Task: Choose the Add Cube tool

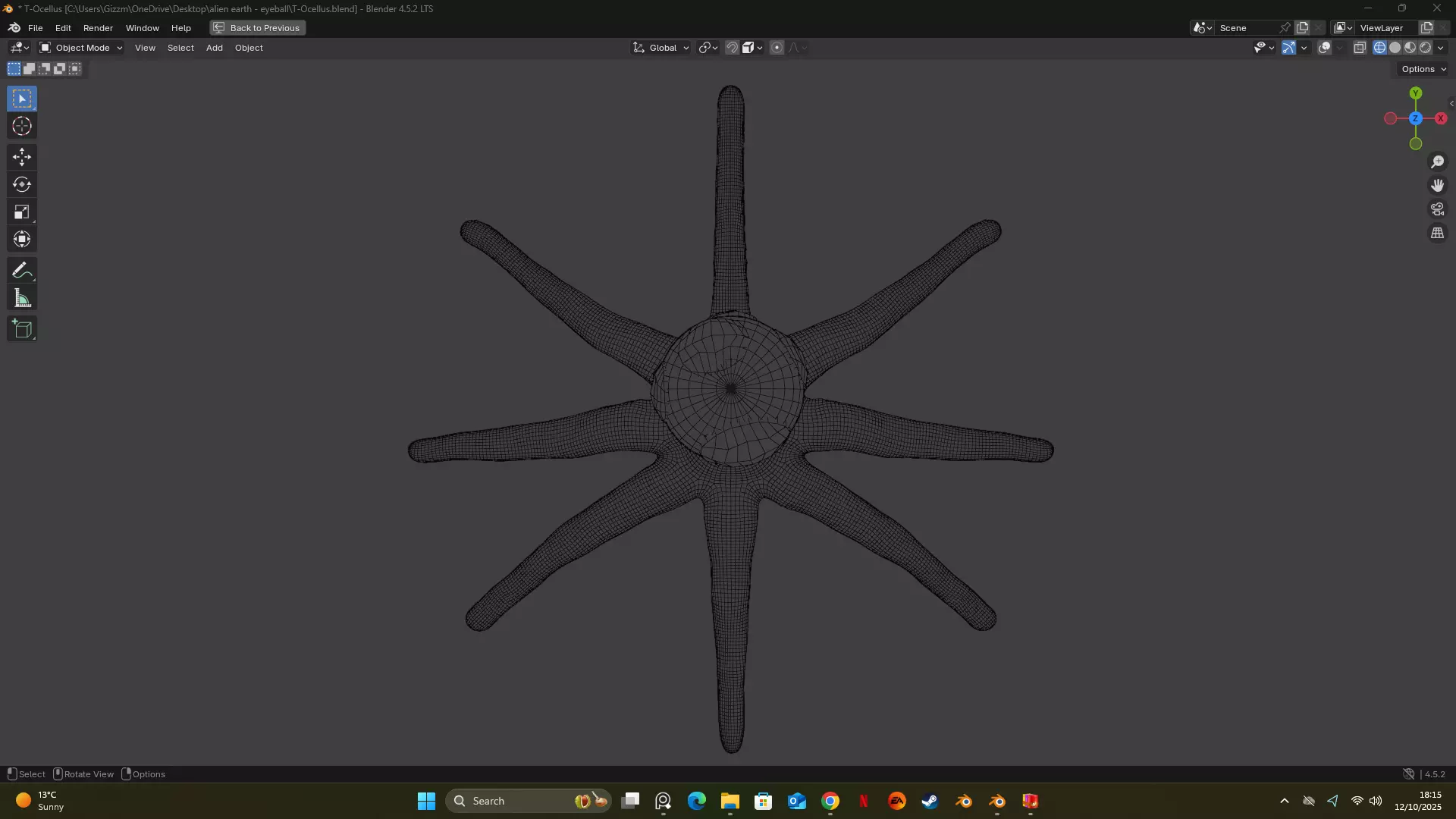Action: point(22,329)
